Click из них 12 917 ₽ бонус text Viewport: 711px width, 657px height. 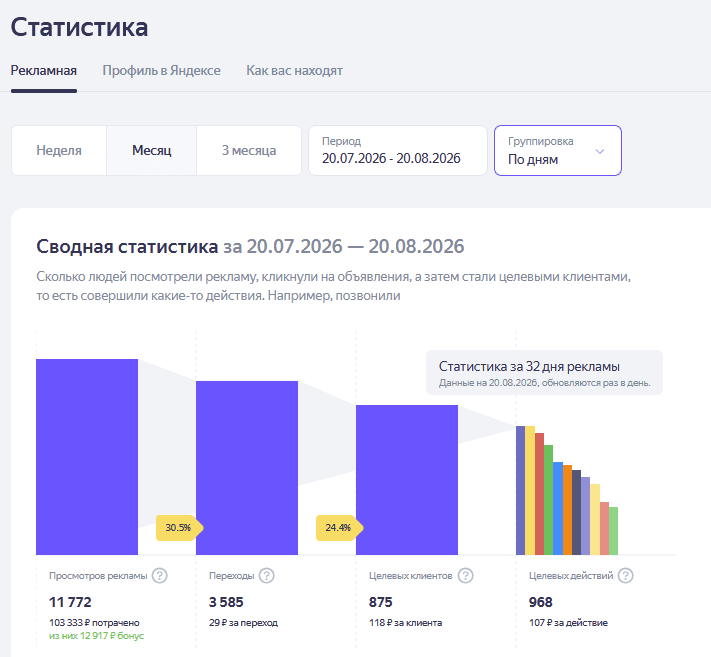[x=96, y=636]
